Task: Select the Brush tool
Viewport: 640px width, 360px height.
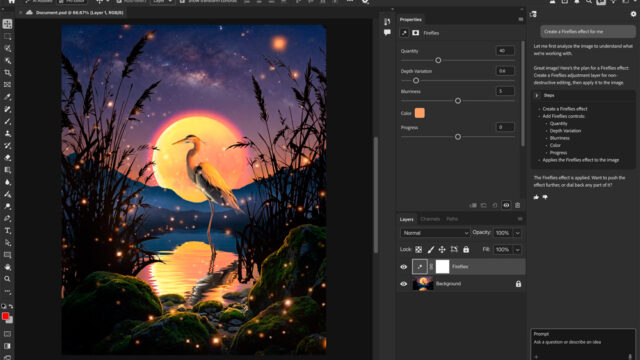Action: coord(7,121)
